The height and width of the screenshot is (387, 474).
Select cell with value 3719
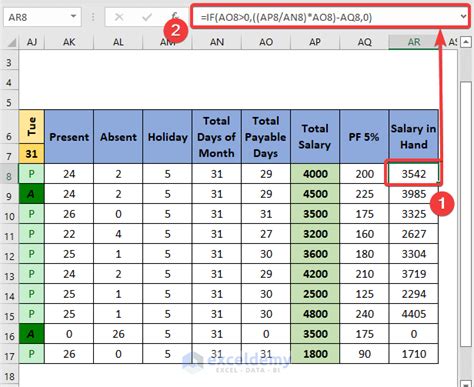tap(413, 274)
